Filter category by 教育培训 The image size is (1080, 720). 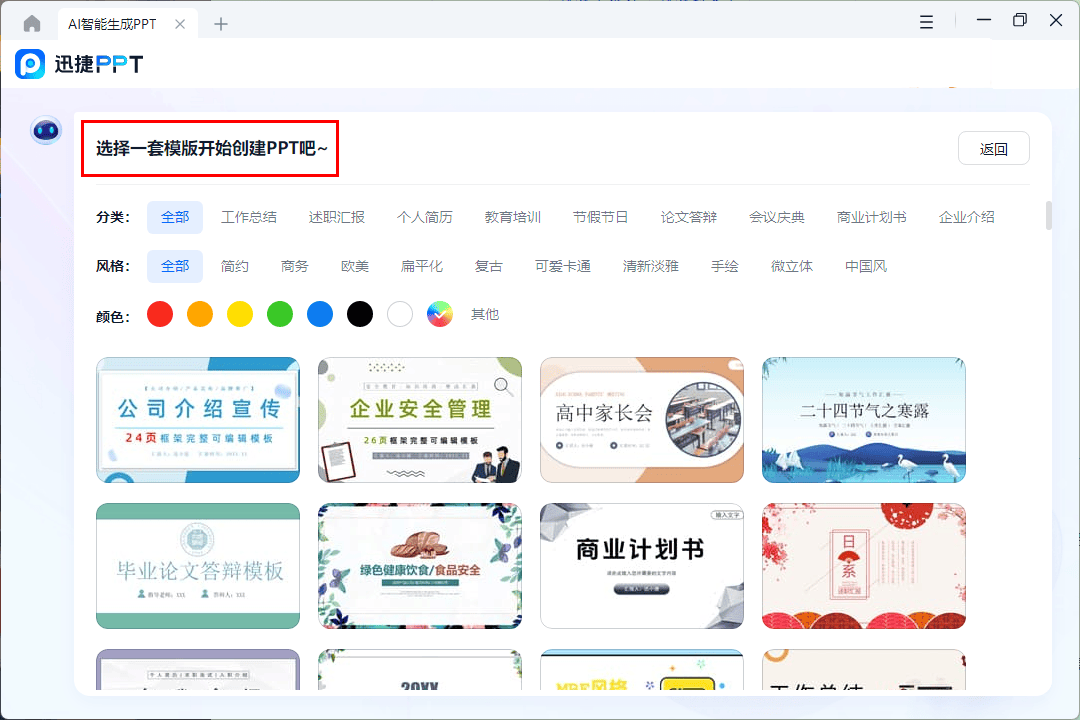click(512, 218)
